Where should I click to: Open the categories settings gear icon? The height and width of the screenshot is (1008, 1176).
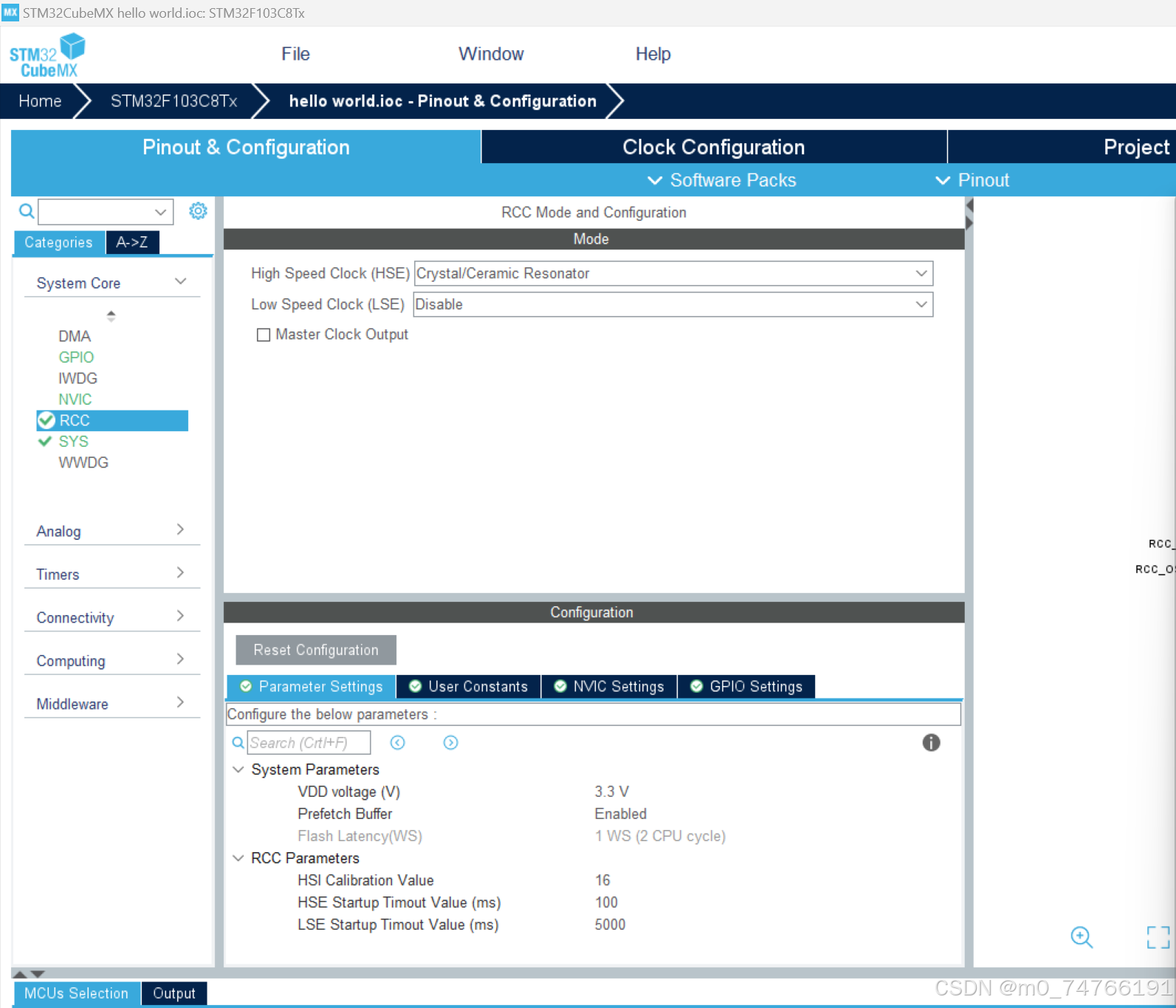click(x=198, y=211)
